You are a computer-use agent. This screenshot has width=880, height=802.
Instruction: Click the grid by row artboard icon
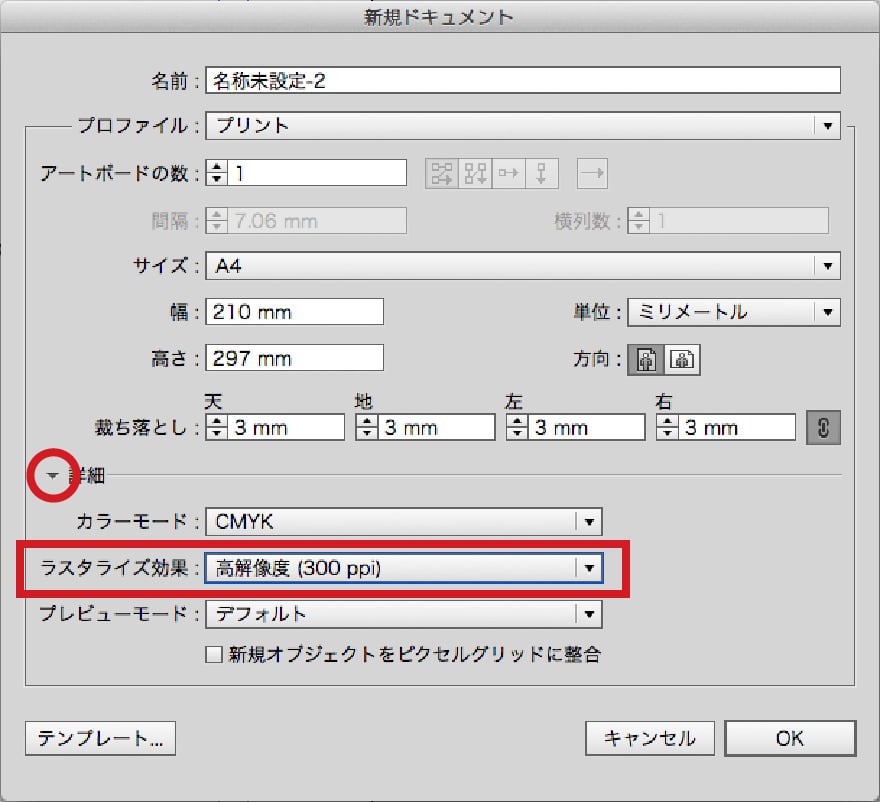(x=441, y=173)
